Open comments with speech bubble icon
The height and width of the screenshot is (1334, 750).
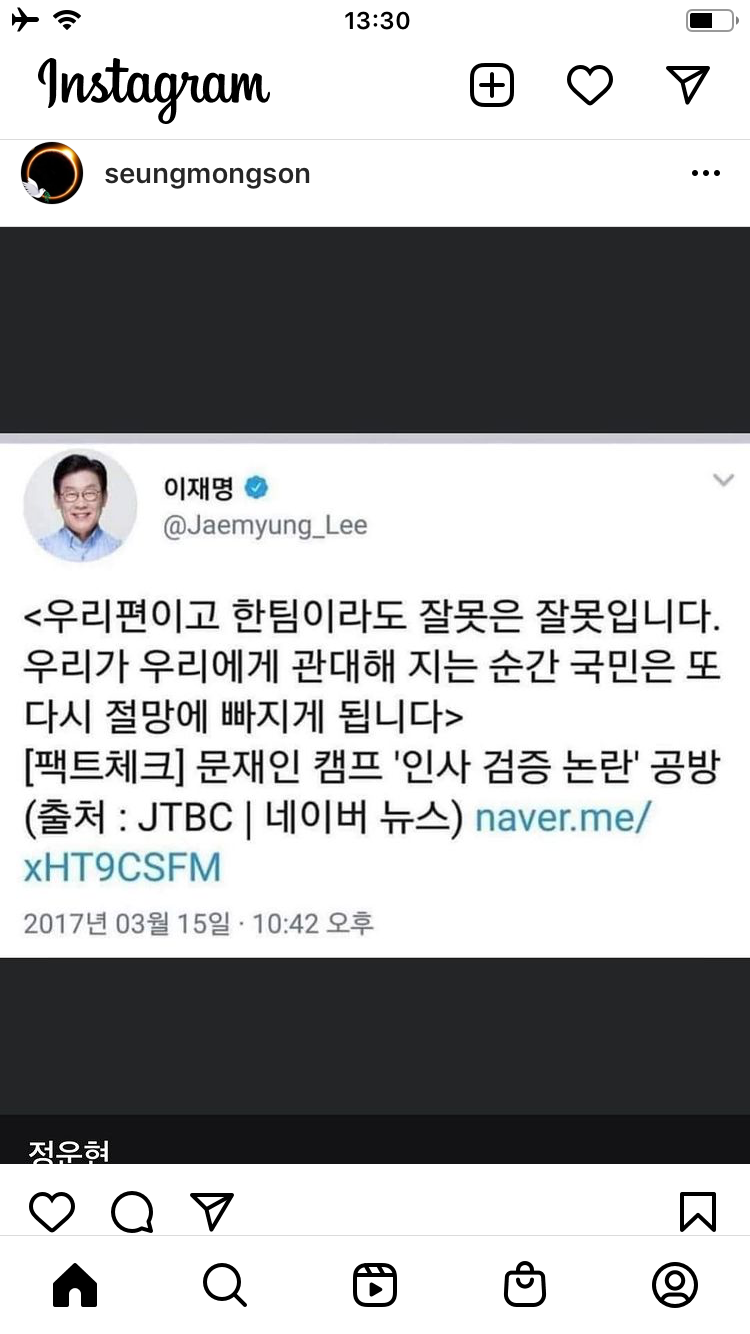pyautogui.click(x=132, y=1212)
